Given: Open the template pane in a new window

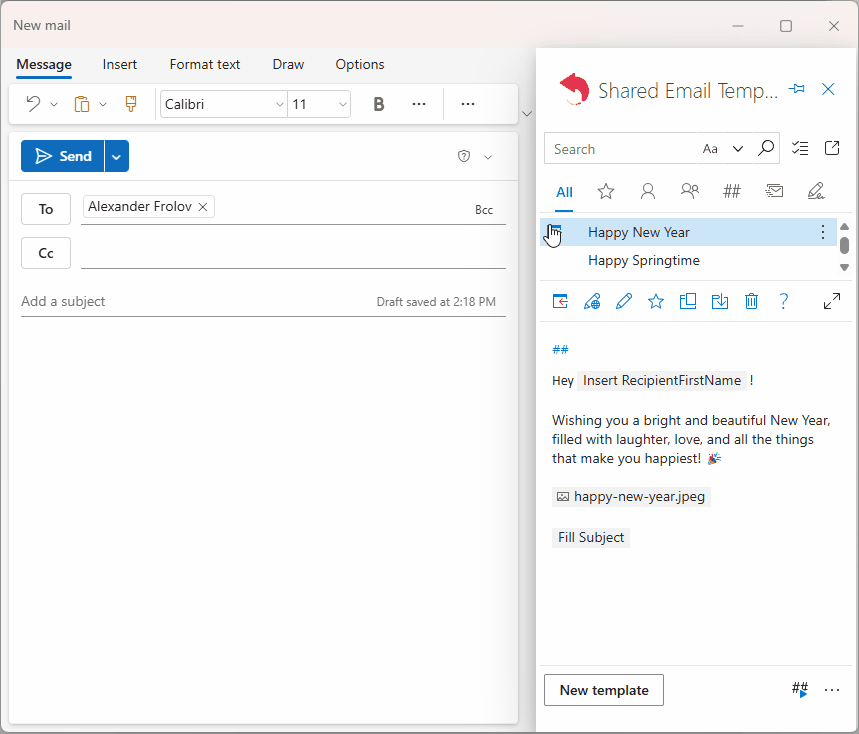Looking at the screenshot, I should 832,148.
